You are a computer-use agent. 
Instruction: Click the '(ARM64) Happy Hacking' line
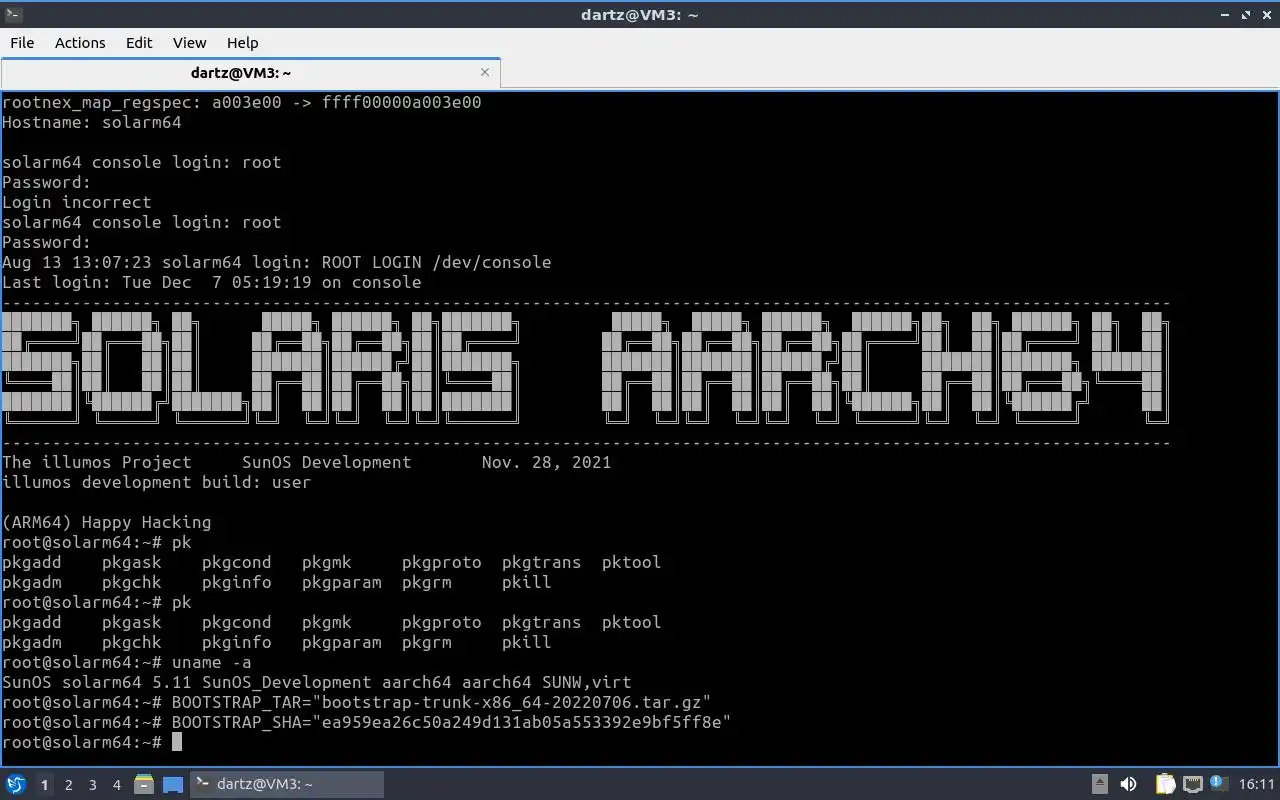[x=107, y=522]
